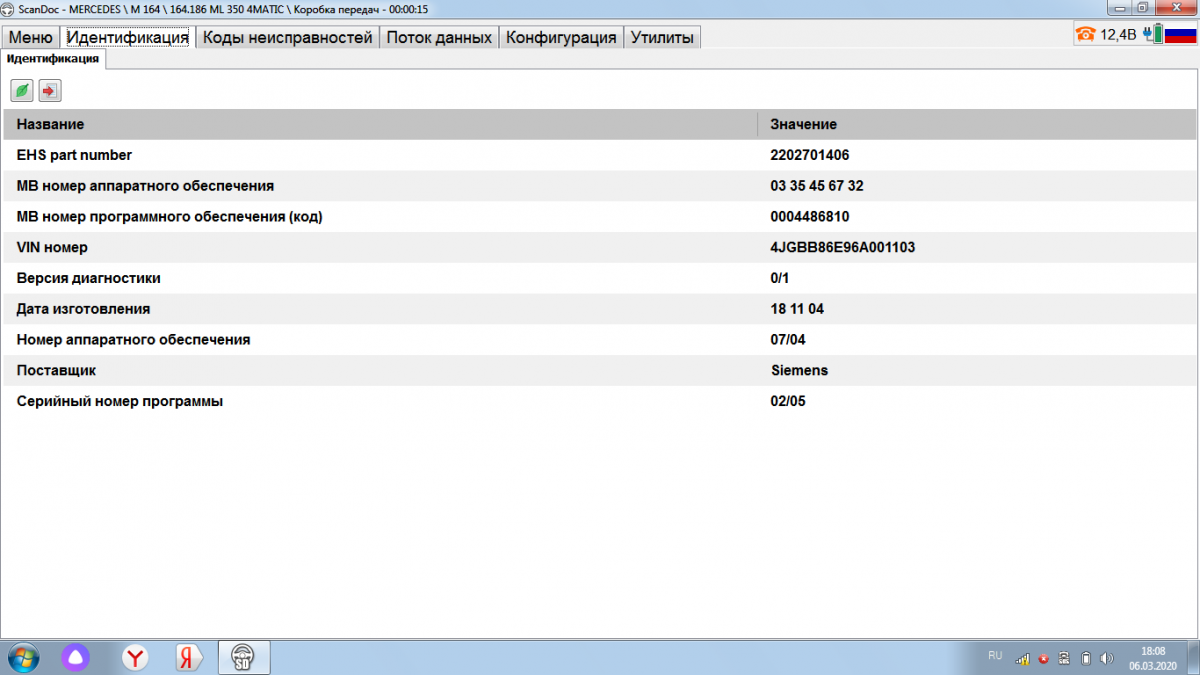Image resolution: width=1200 pixels, height=675 pixels.
Task: Select the Поставщик row
Action: coord(599,370)
